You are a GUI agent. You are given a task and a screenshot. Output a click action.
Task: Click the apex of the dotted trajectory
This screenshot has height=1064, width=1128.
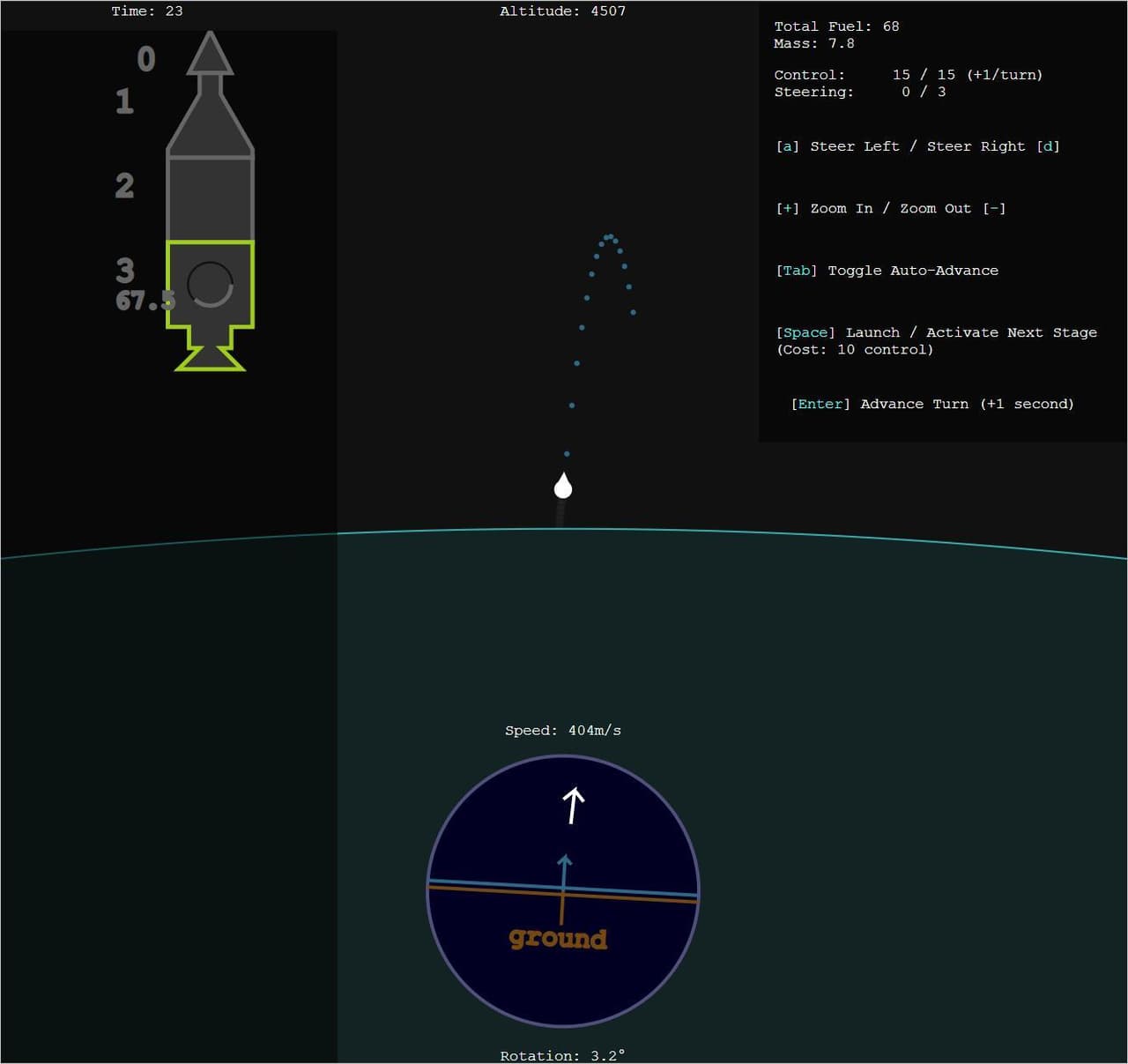609,236
